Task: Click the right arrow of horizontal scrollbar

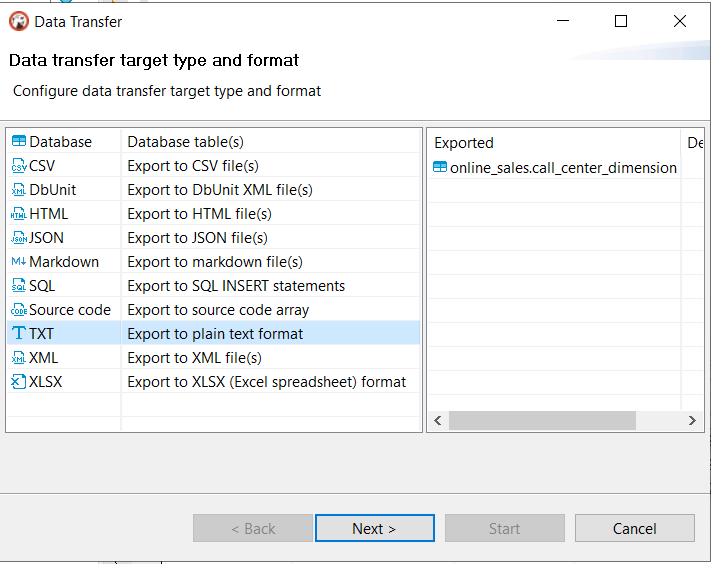Action: coord(692,421)
